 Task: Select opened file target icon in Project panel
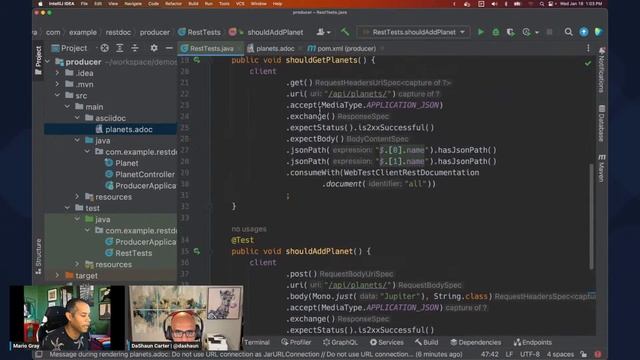pyautogui.click(x=104, y=48)
